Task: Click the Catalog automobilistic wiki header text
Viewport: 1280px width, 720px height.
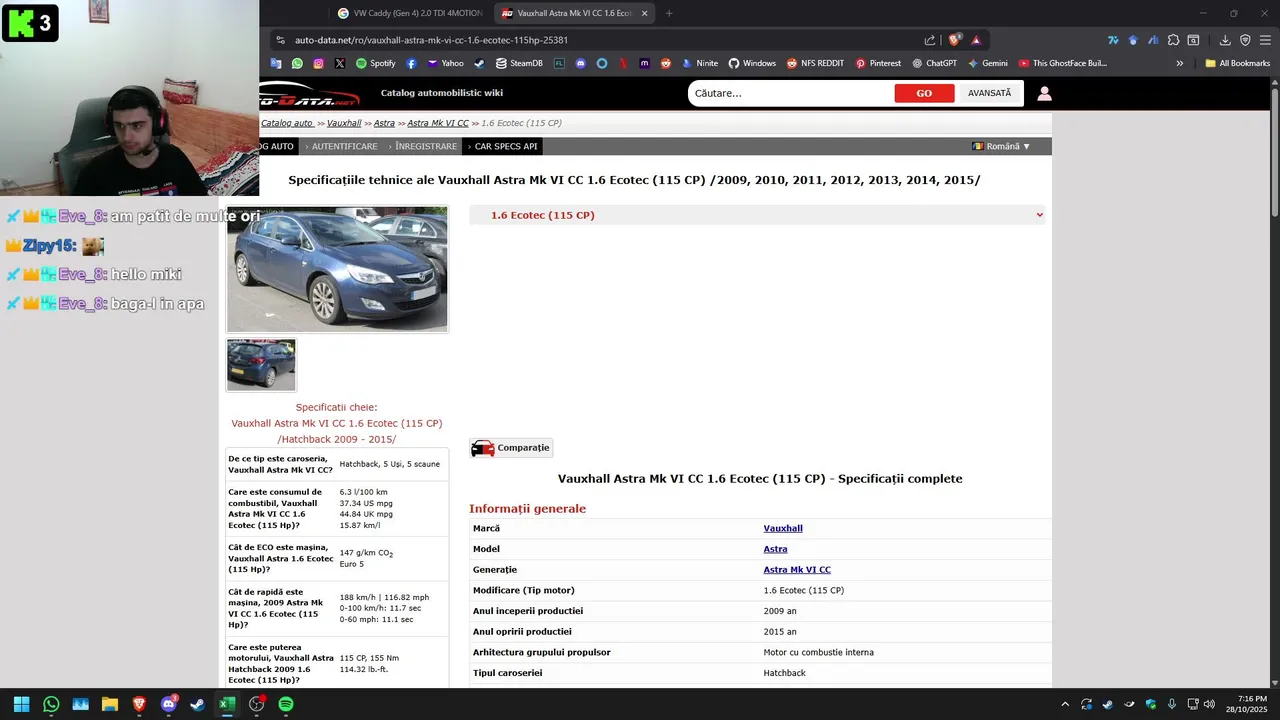Action: tap(442, 93)
